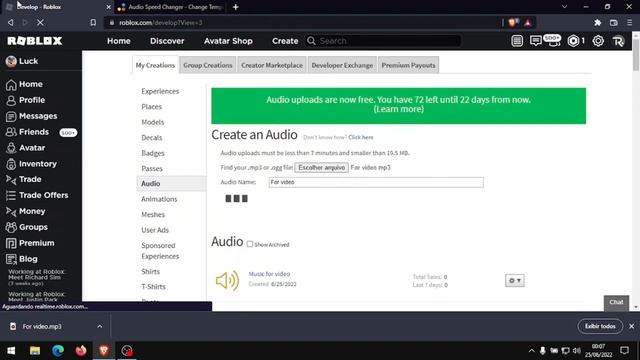
Task: Open Discover in the top navigation
Action: (167, 41)
